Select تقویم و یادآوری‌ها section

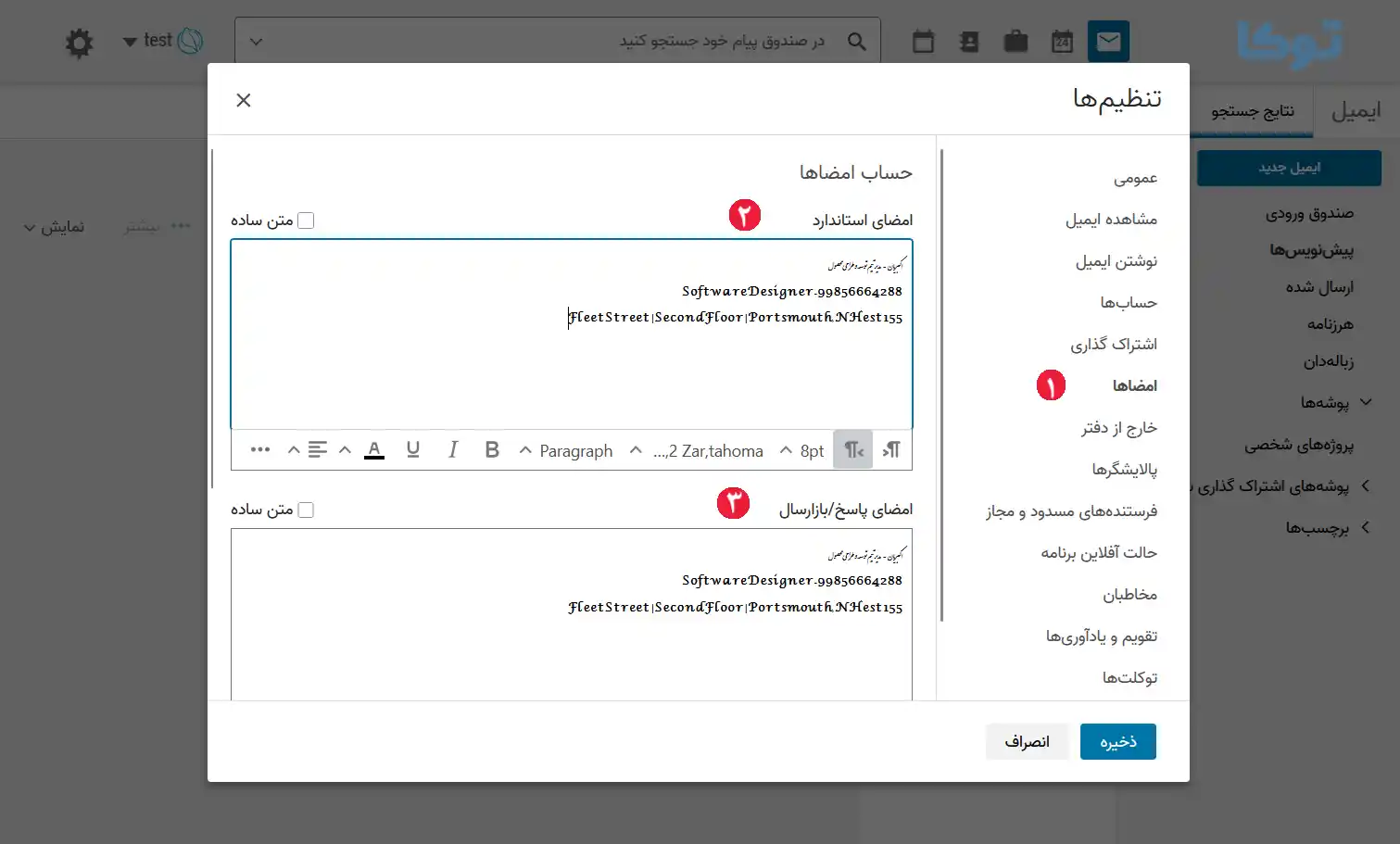tap(1101, 636)
